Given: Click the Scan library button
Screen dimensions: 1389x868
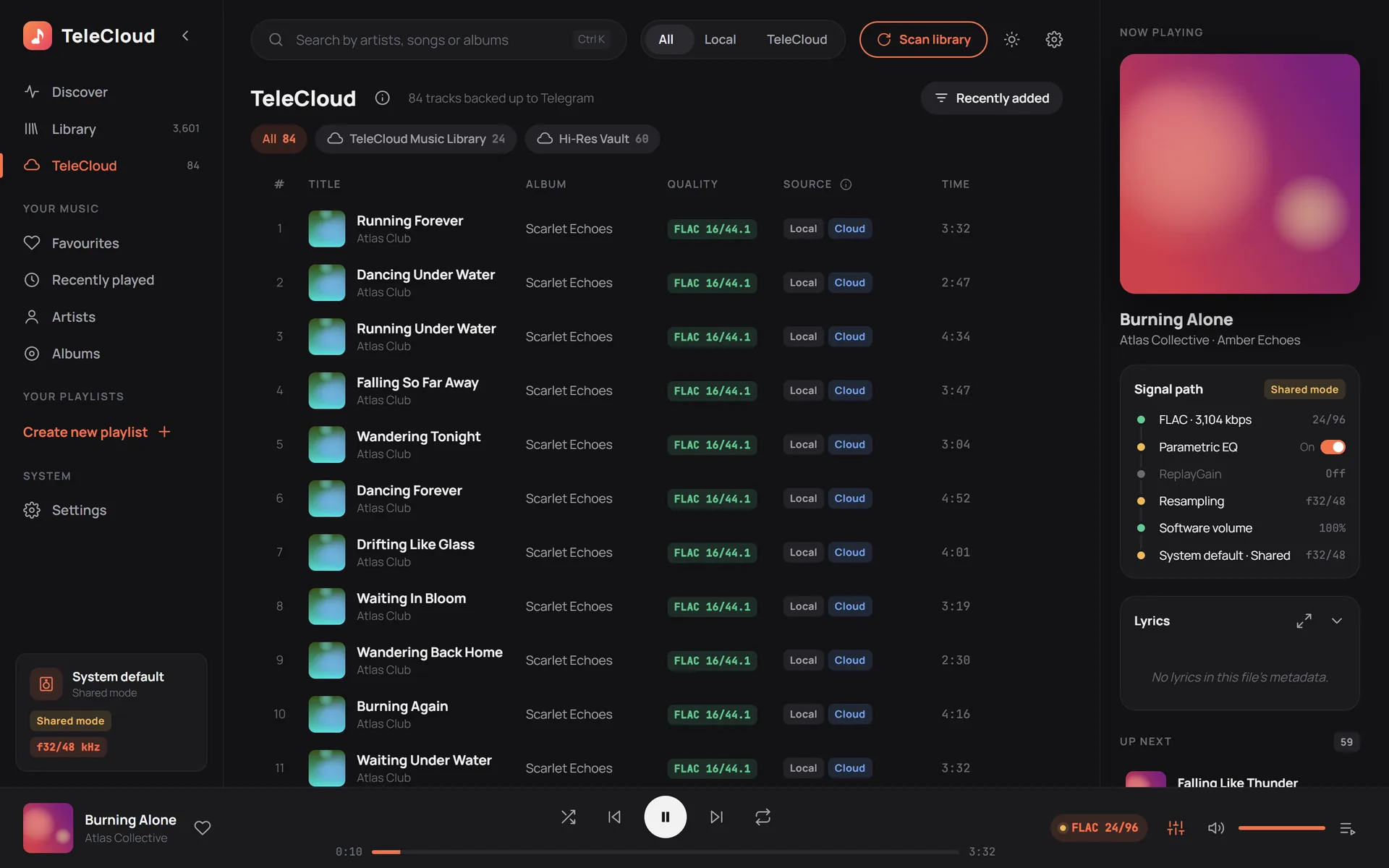Looking at the screenshot, I should [923, 40].
